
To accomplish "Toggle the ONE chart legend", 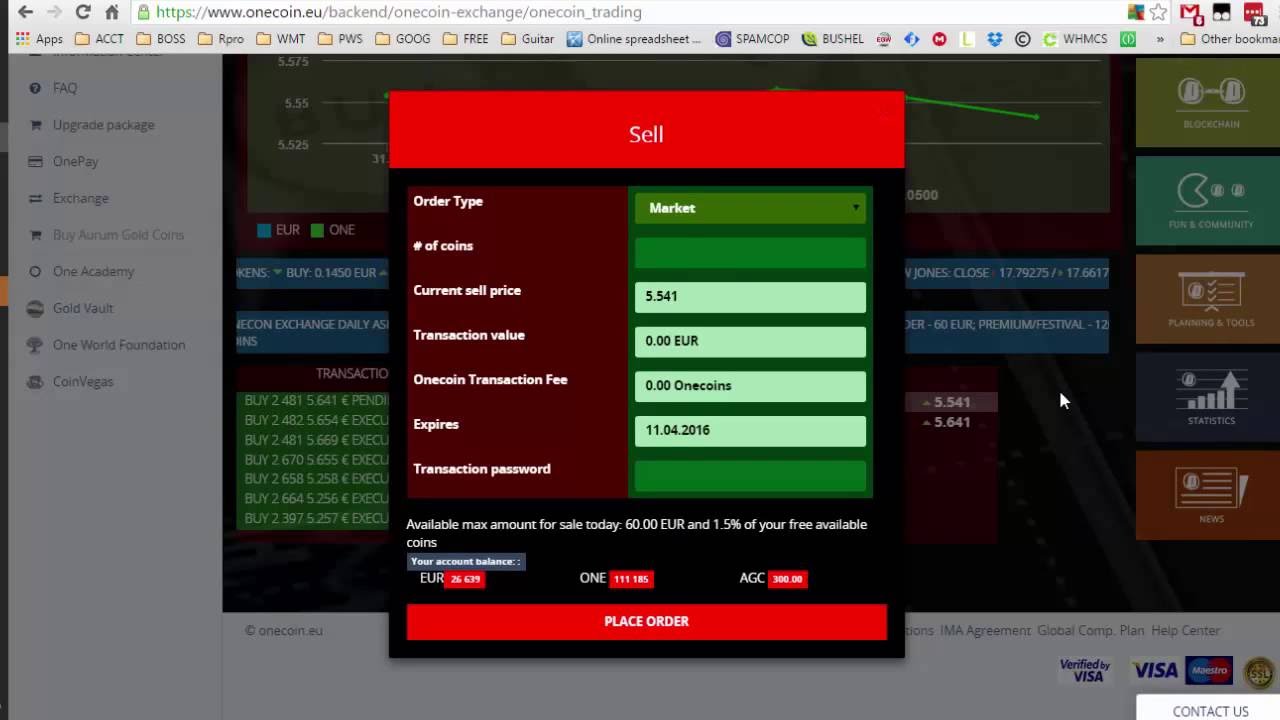I will click(x=333, y=230).
